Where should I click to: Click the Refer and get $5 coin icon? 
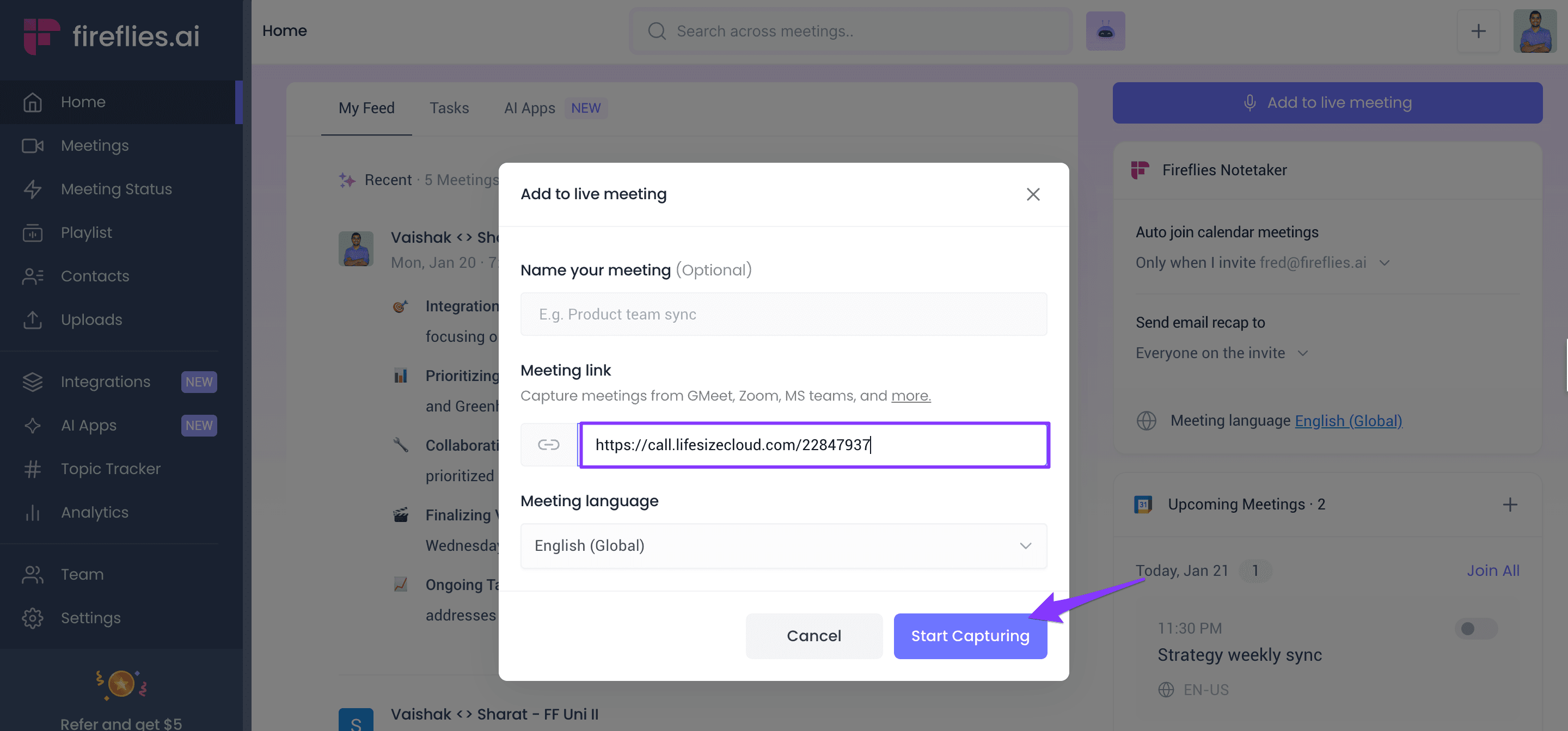click(121, 684)
